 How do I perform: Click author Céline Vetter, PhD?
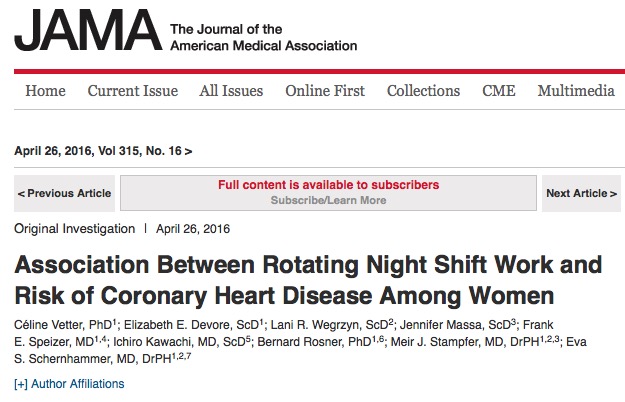pyautogui.click(x=65, y=325)
